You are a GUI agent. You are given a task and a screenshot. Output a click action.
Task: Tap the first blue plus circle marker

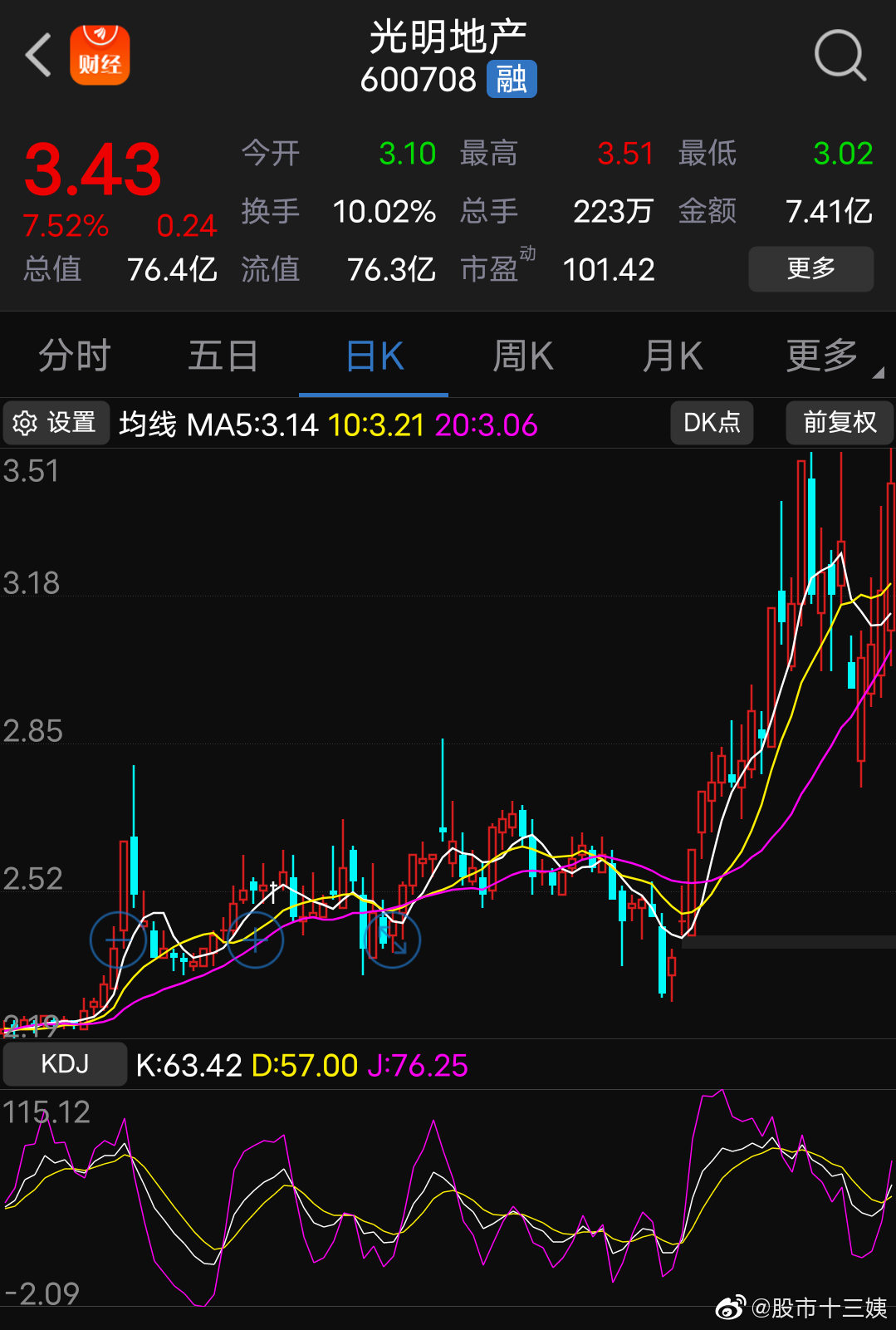click(x=118, y=940)
